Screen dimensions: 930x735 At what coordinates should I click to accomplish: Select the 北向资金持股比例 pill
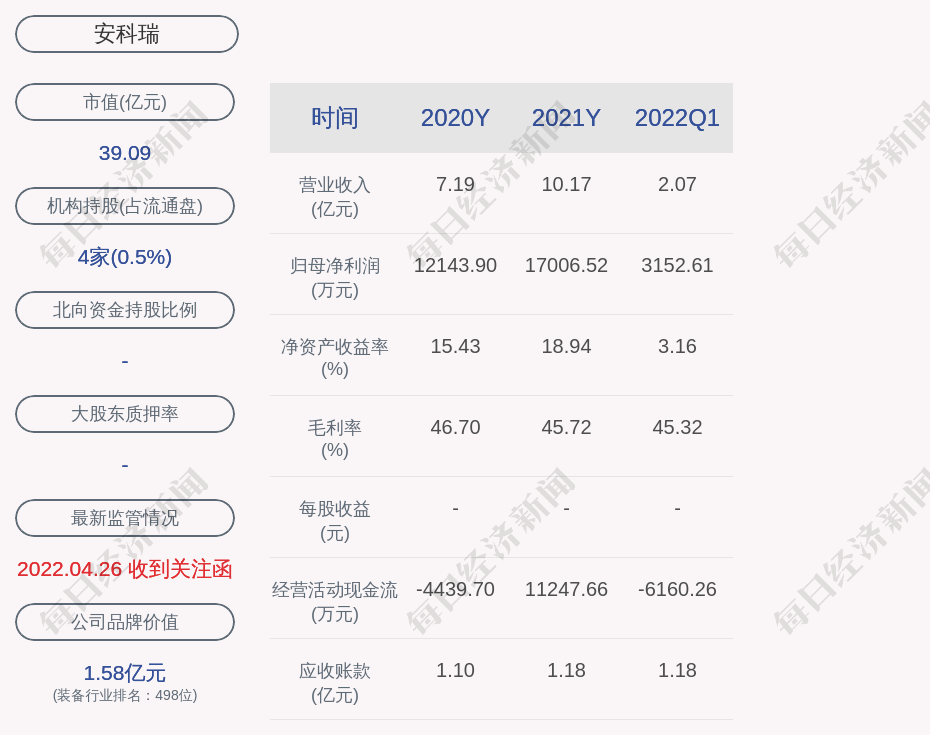[125, 310]
